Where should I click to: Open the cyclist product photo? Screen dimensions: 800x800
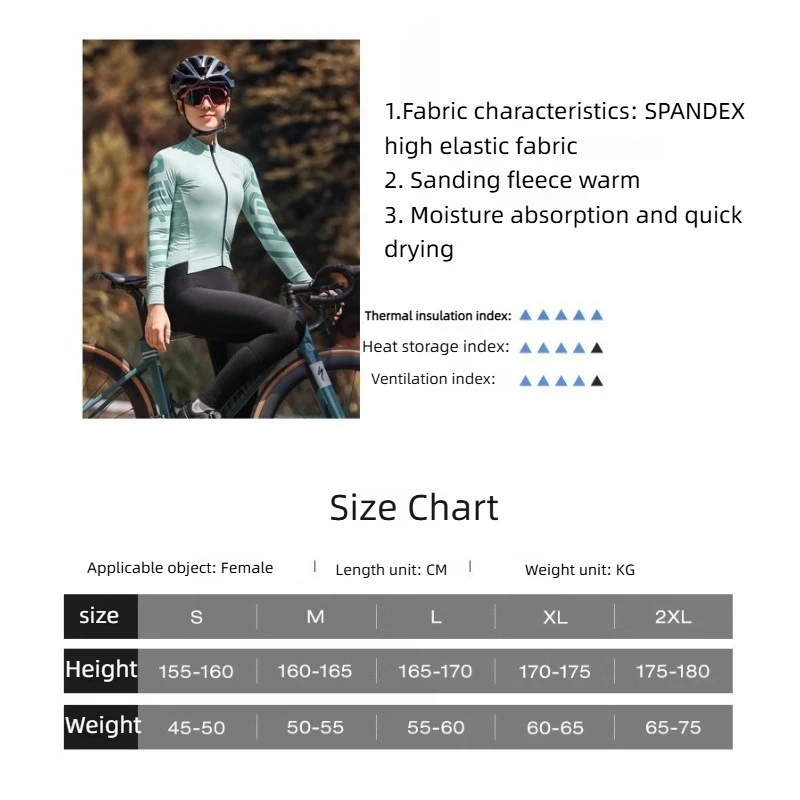coord(221,229)
